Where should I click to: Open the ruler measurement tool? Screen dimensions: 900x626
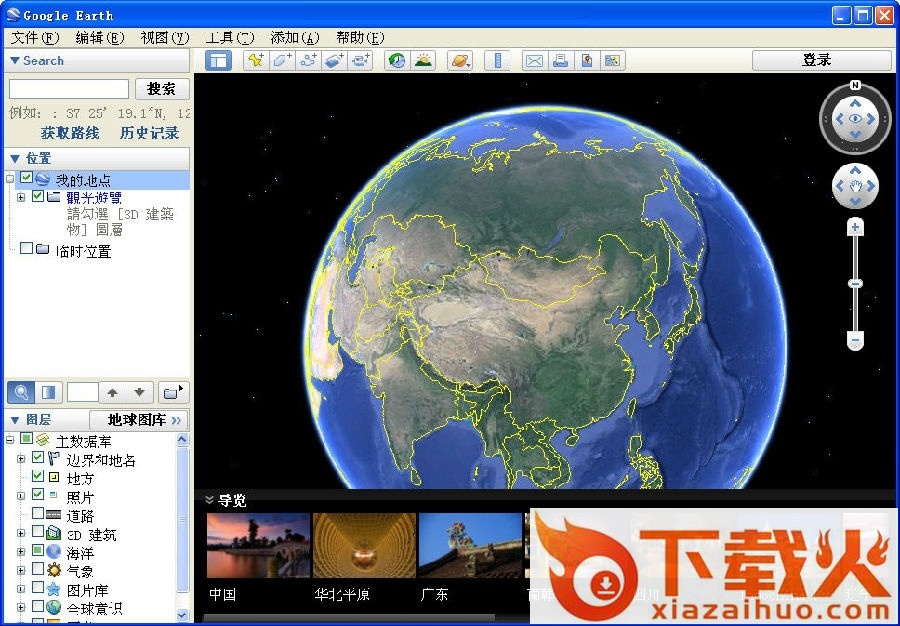tap(497, 60)
